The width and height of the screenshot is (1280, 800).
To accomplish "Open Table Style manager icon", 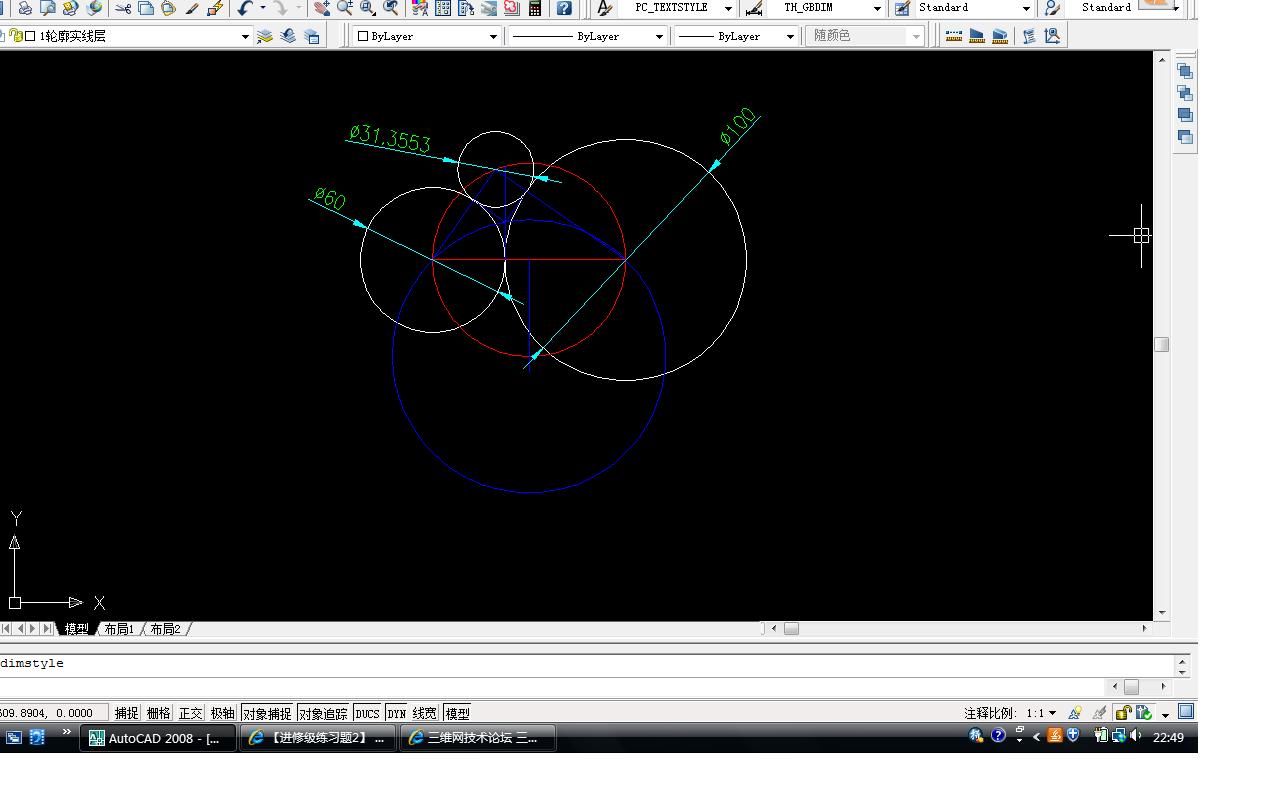I will click(x=902, y=8).
